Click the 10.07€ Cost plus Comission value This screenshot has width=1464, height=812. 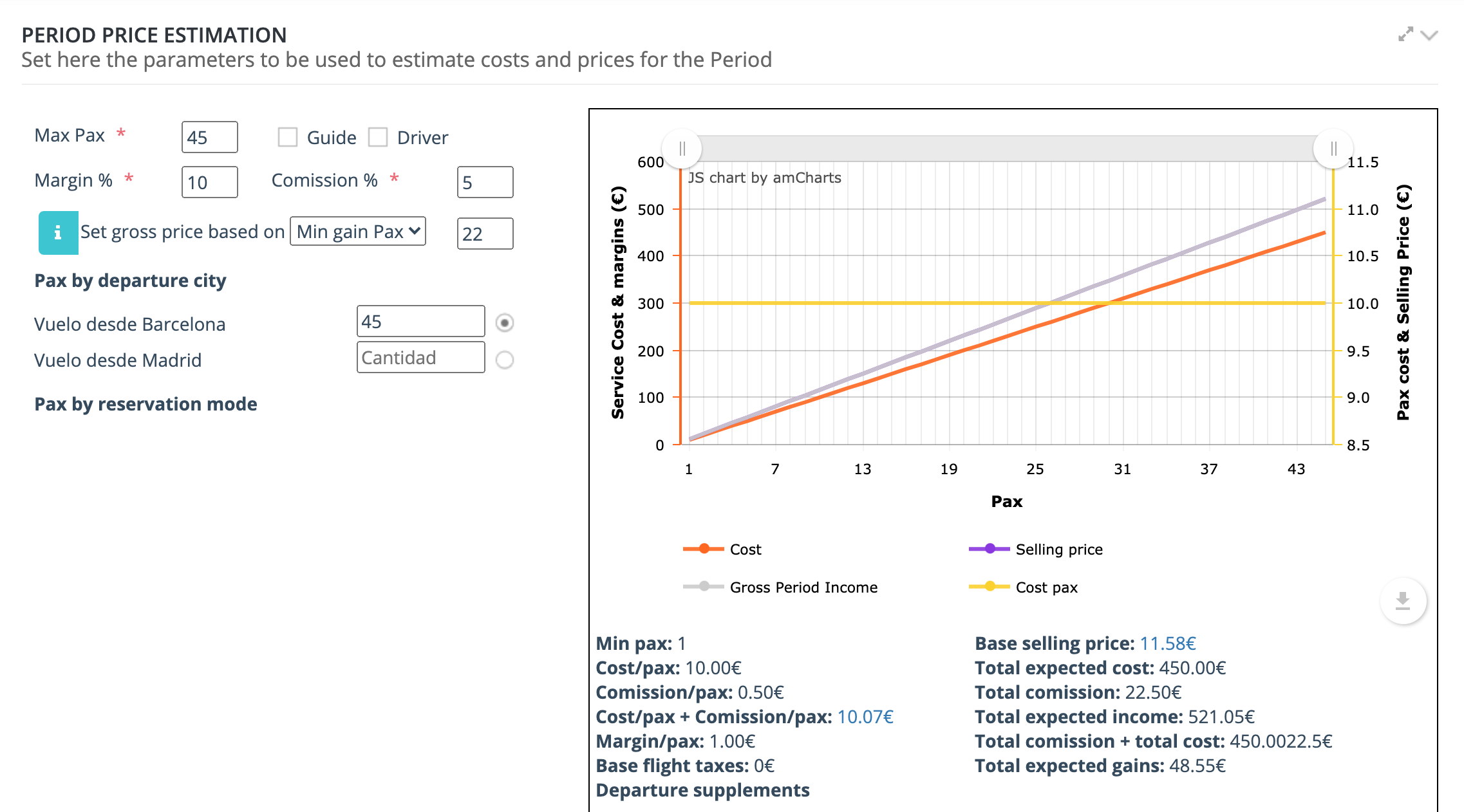(865, 717)
